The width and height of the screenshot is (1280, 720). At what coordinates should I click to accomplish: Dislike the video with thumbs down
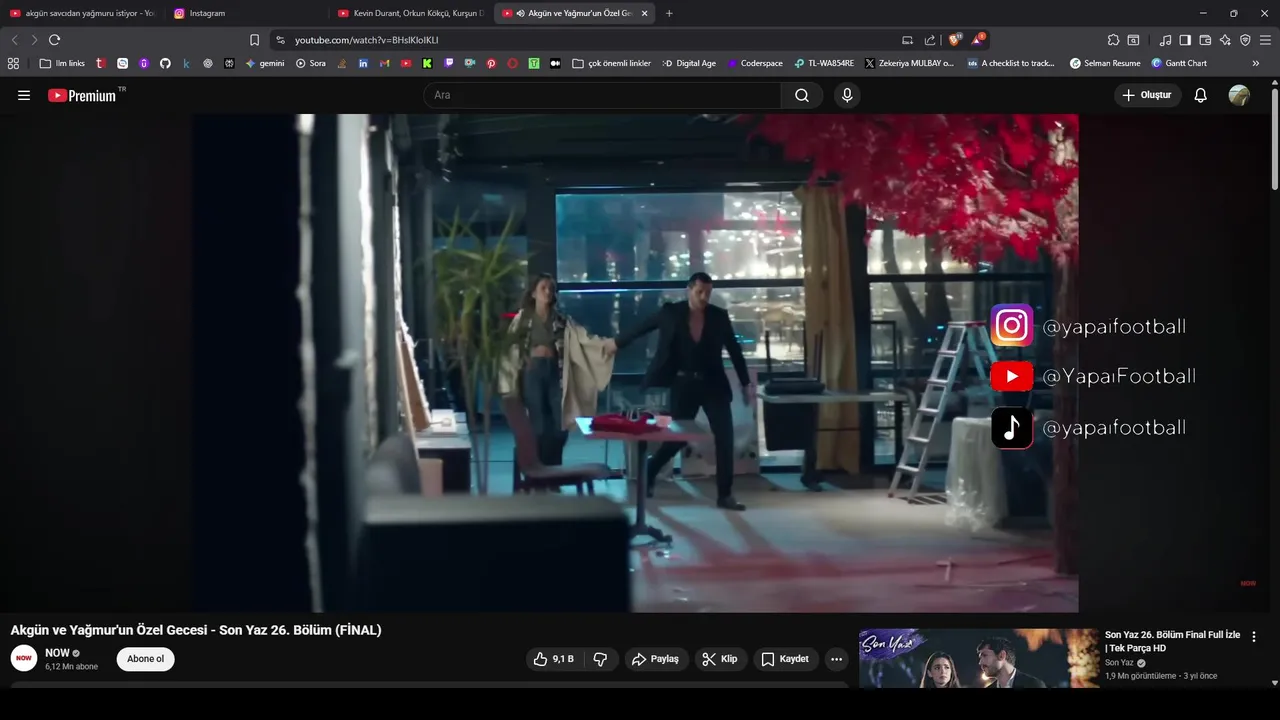point(600,659)
